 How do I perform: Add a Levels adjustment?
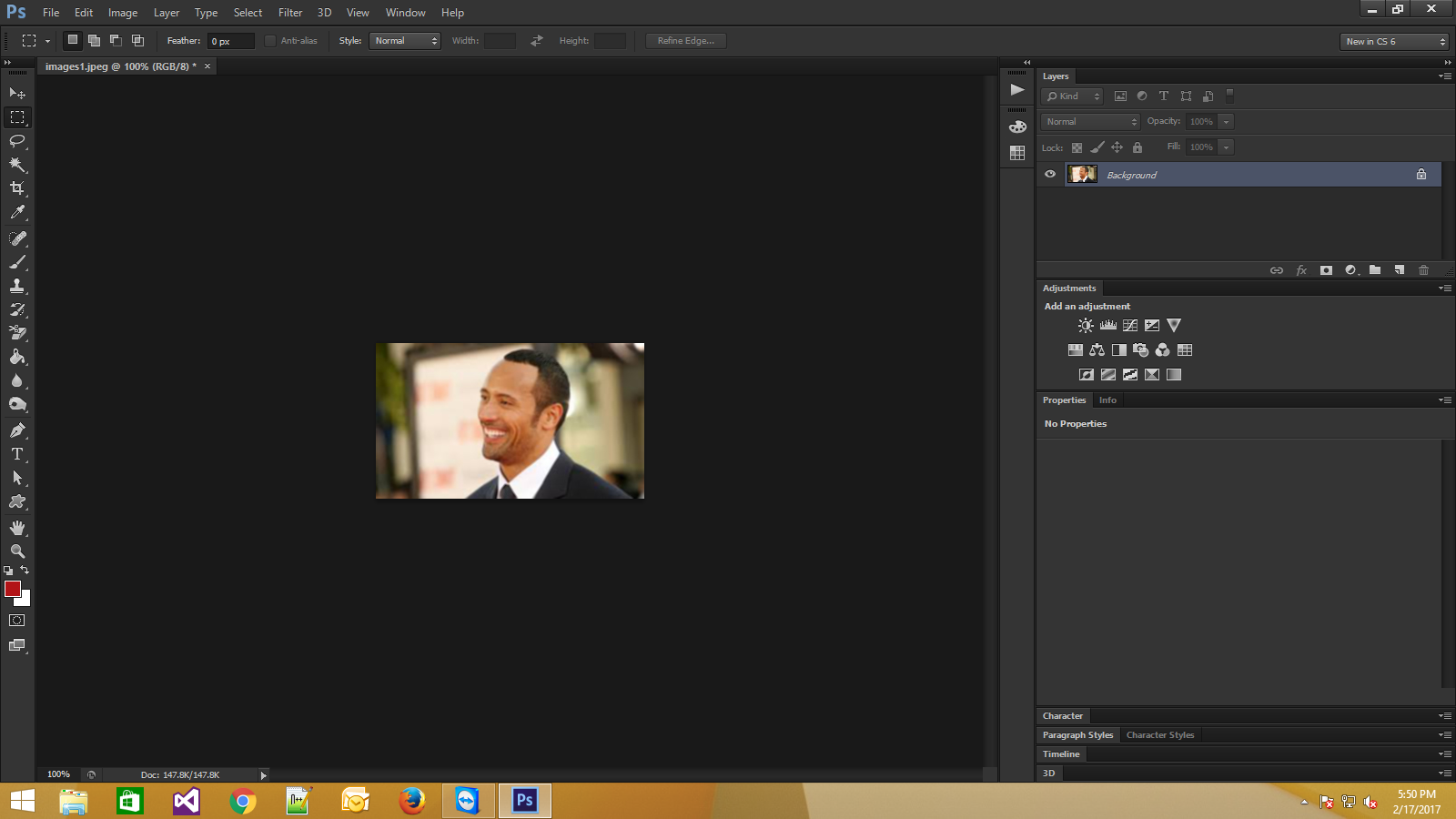click(1107, 325)
